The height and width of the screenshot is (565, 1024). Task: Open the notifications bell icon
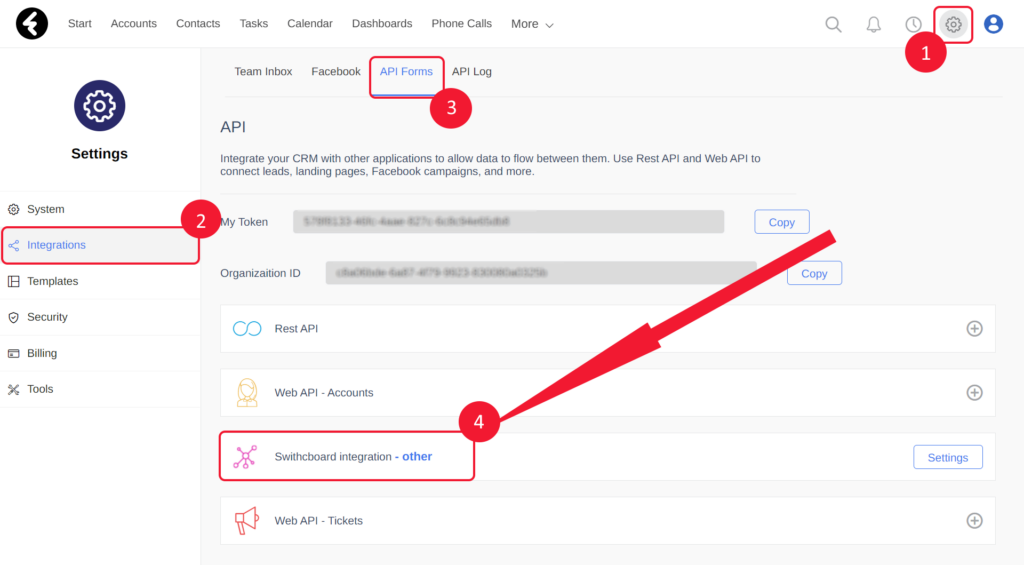point(873,24)
